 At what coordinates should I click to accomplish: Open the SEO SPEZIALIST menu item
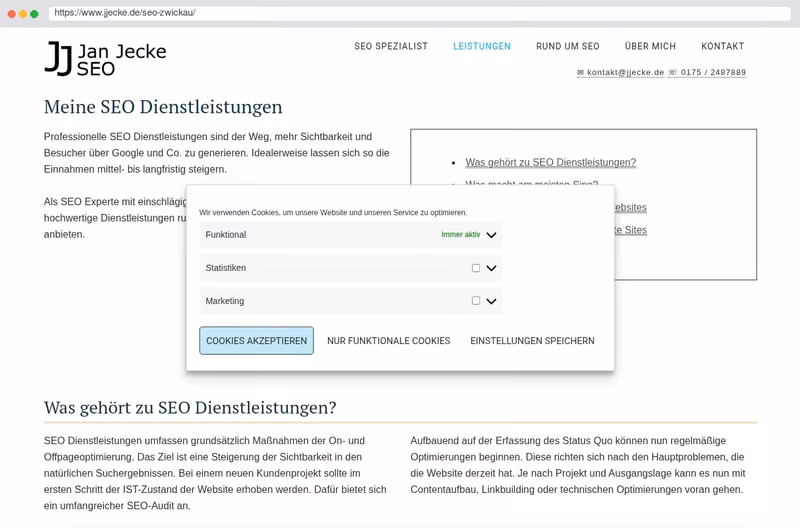391,46
